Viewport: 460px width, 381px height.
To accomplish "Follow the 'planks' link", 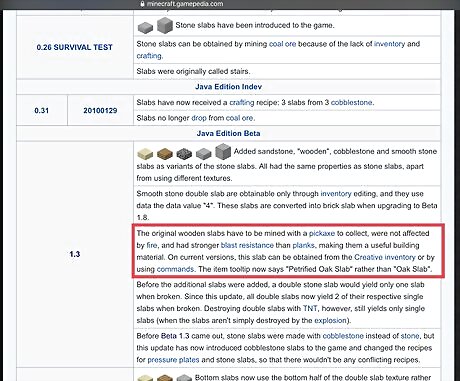I will pyautogui.click(x=303, y=245).
